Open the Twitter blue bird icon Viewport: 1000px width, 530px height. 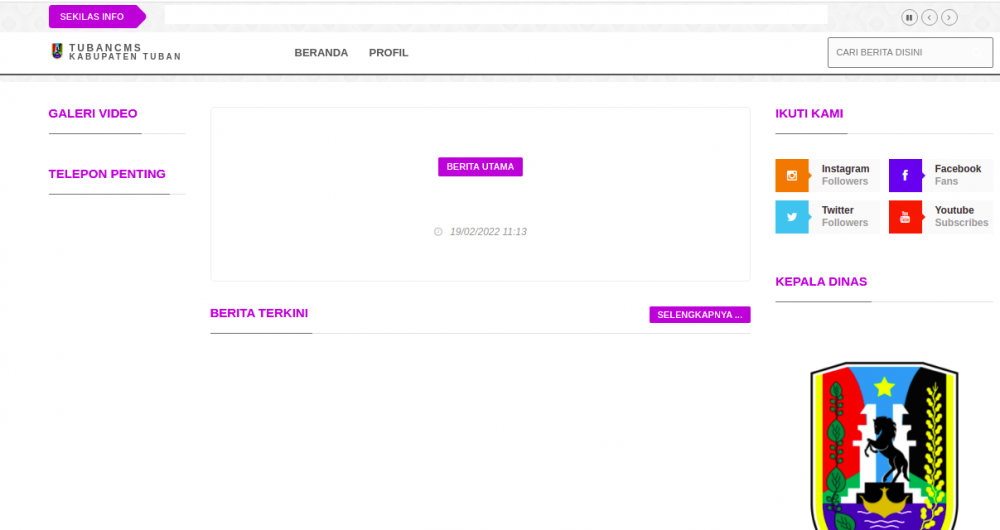791,217
